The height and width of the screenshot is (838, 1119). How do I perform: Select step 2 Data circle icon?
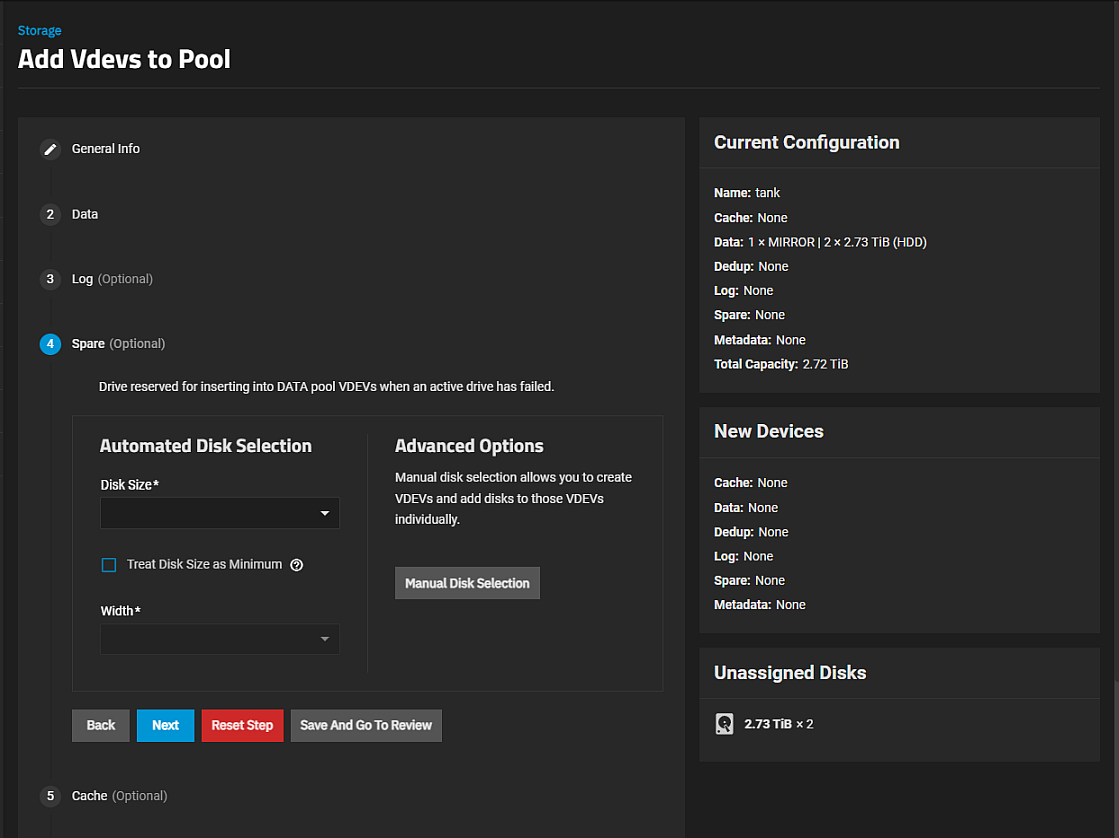coord(50,215)
